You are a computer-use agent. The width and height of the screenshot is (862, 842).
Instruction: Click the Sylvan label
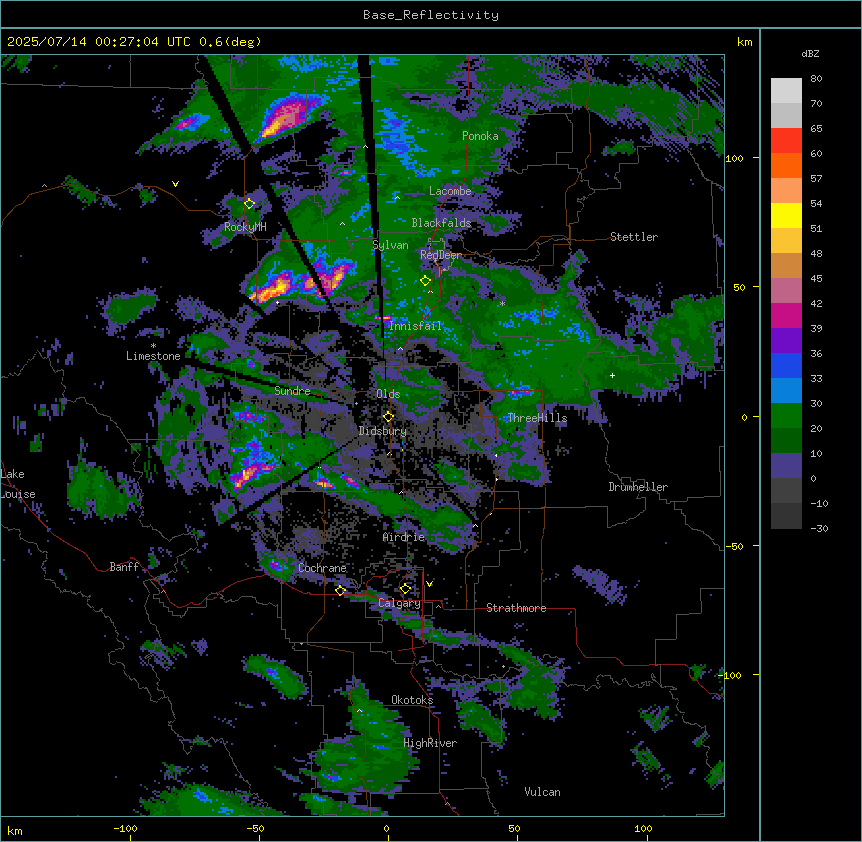click(x=390, y=245)
